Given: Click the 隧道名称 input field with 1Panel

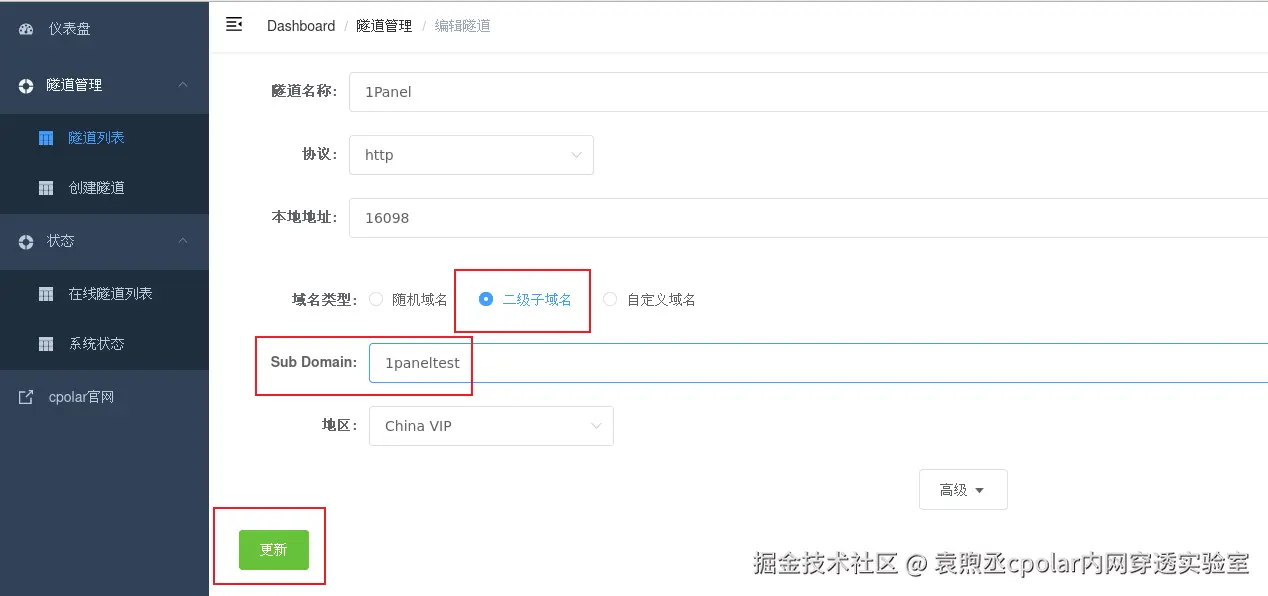Looking at the screenshot, I should click(808, 92).
